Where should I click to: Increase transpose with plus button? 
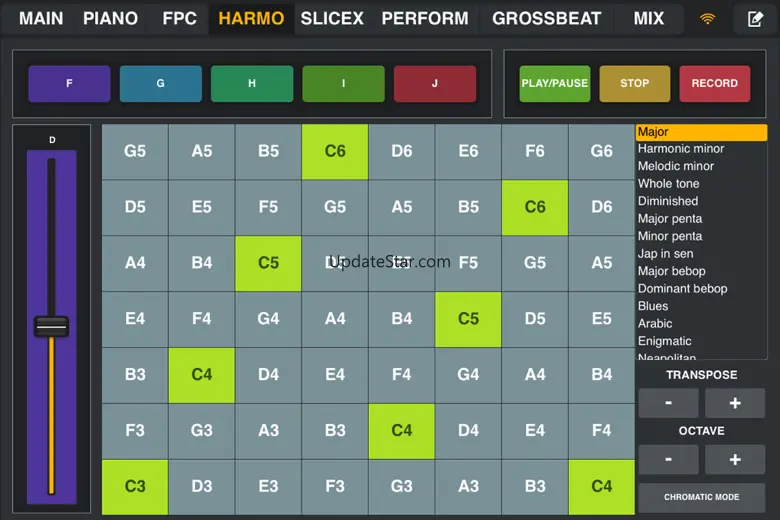(x=735, y=403)
